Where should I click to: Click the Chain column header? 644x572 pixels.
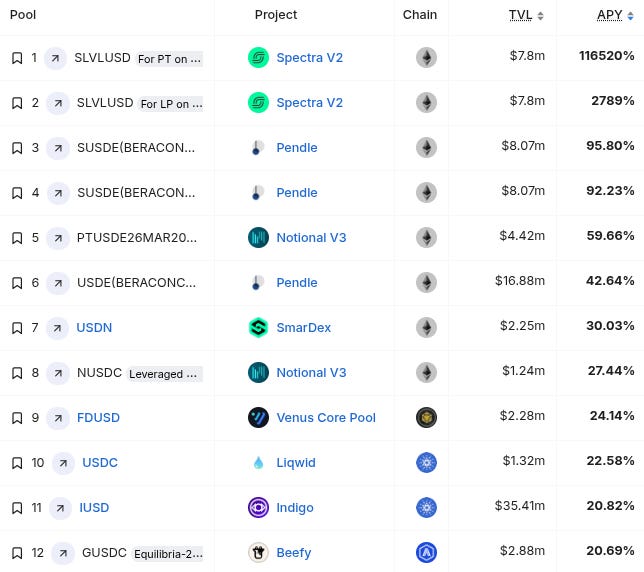click(x=420, y=15)
